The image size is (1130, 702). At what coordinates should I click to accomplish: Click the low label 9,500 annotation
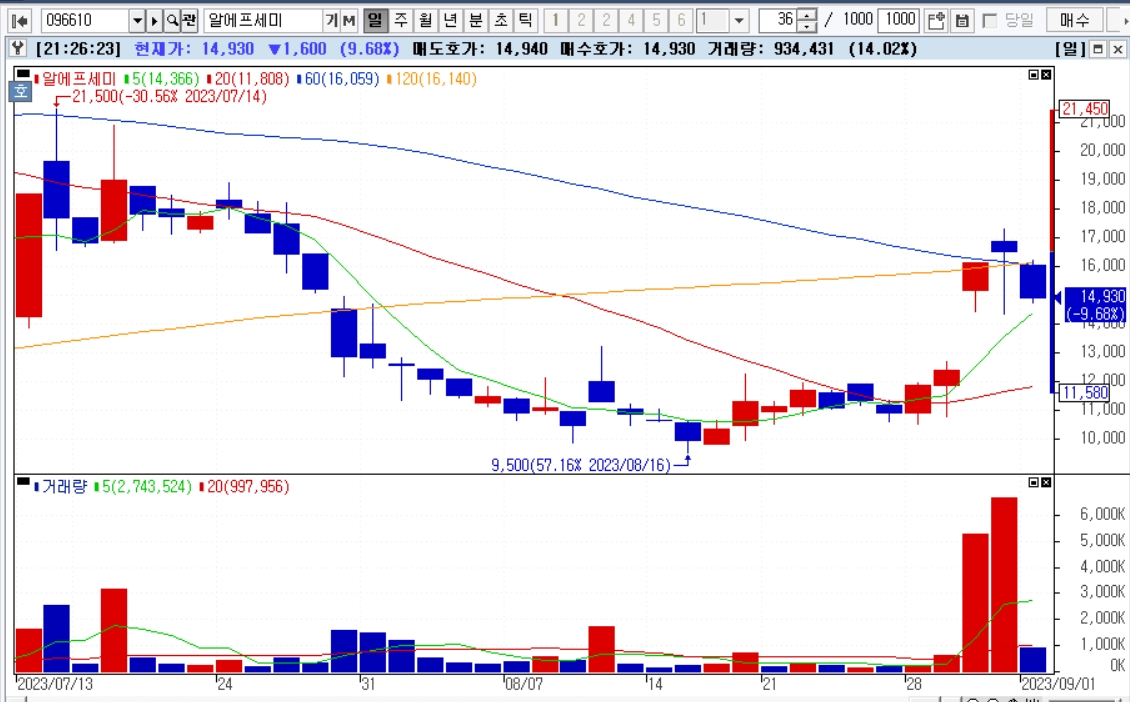tap(581, 465)
